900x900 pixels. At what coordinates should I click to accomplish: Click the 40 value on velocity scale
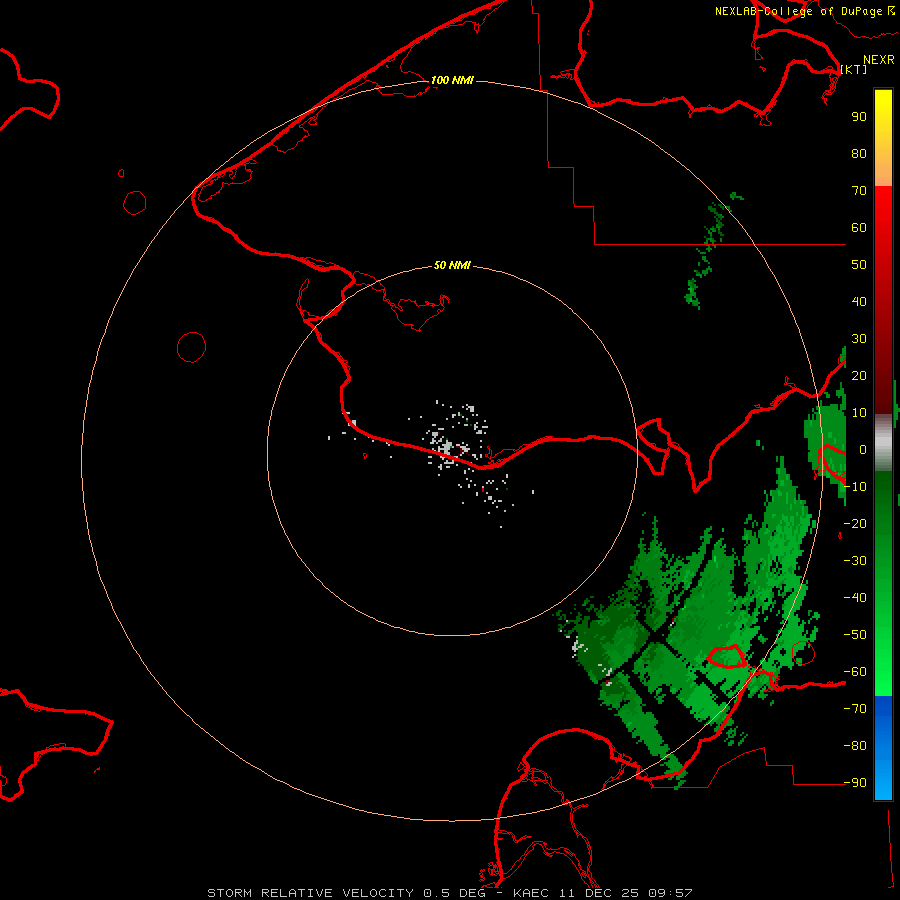[x=859, y=302]
